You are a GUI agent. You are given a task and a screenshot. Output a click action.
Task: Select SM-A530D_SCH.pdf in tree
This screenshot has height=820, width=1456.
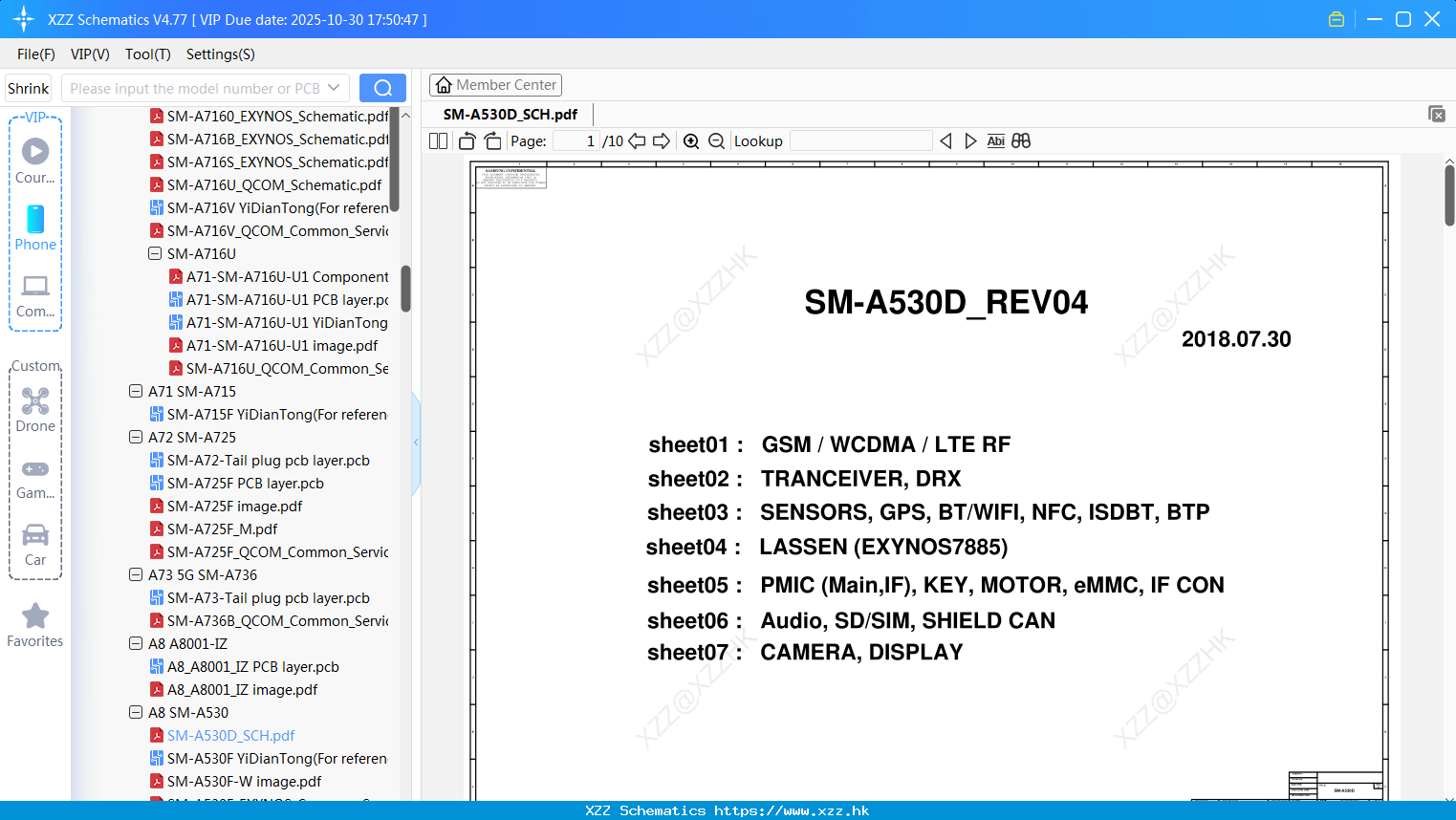(x=222, y=735)
